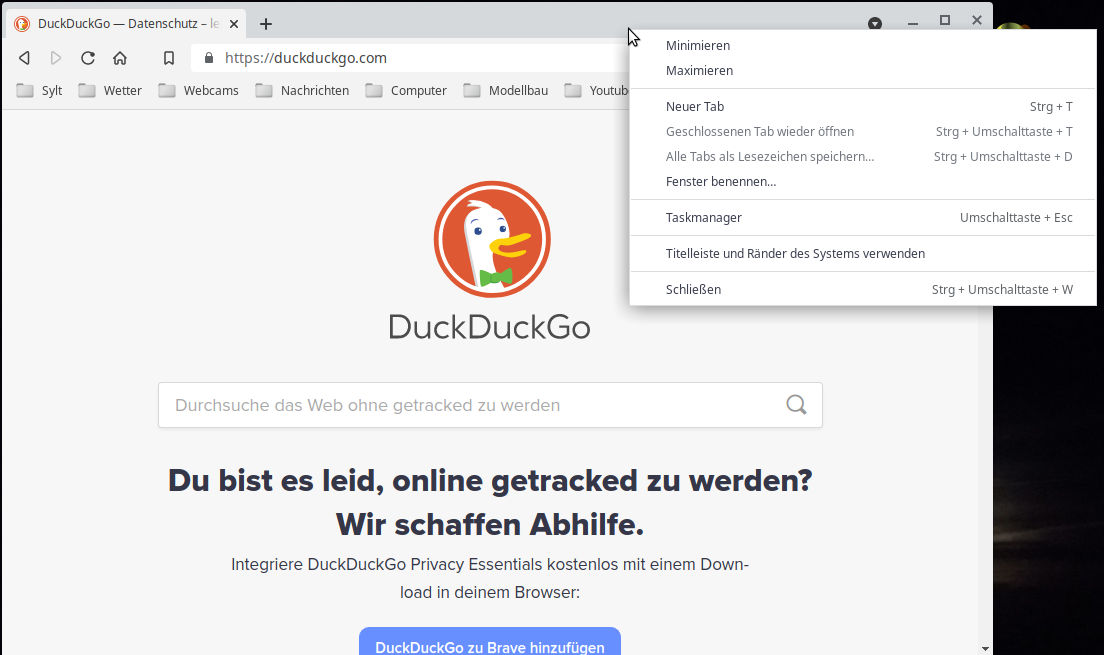
Task: Toggle Titelleiste und Ränder des Systems verwenden
Action: click(x=862, y=254)
